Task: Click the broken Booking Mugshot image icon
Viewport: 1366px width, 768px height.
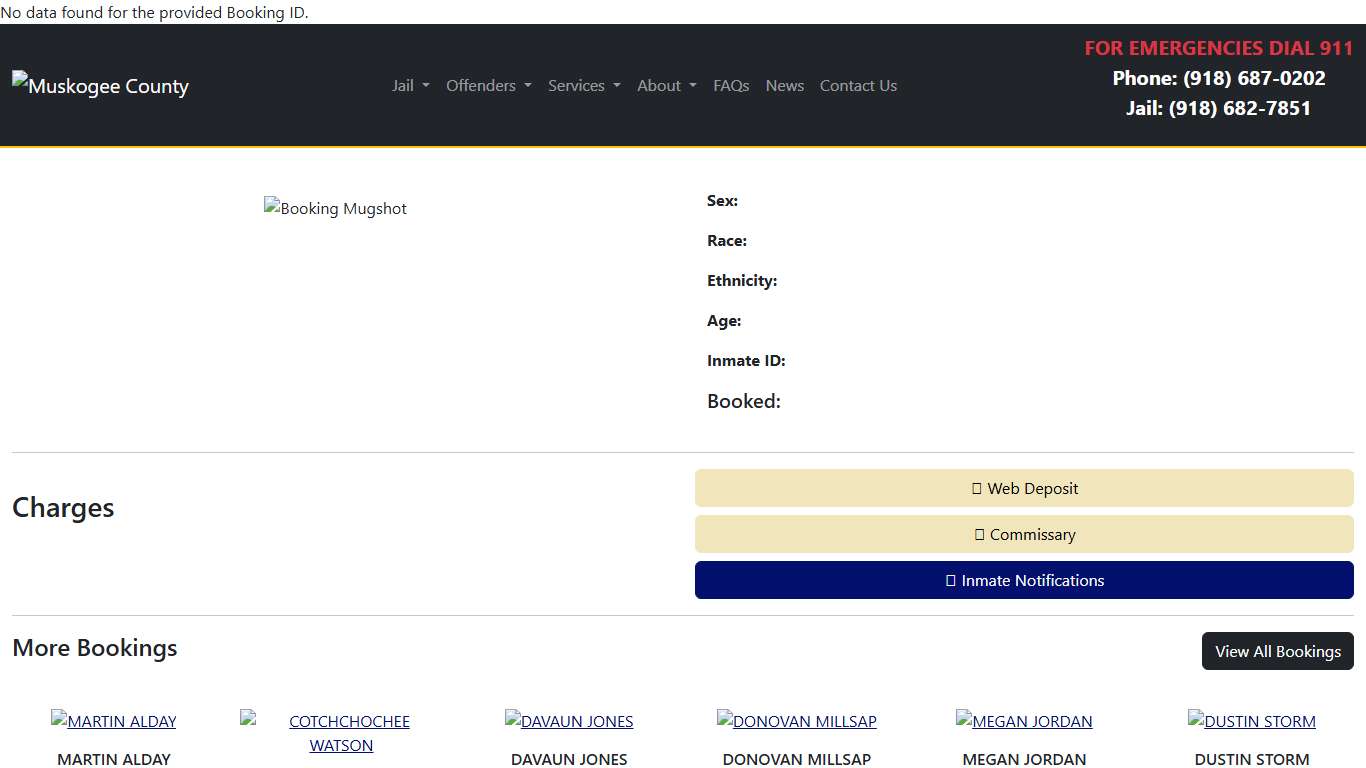Action: 271,207
